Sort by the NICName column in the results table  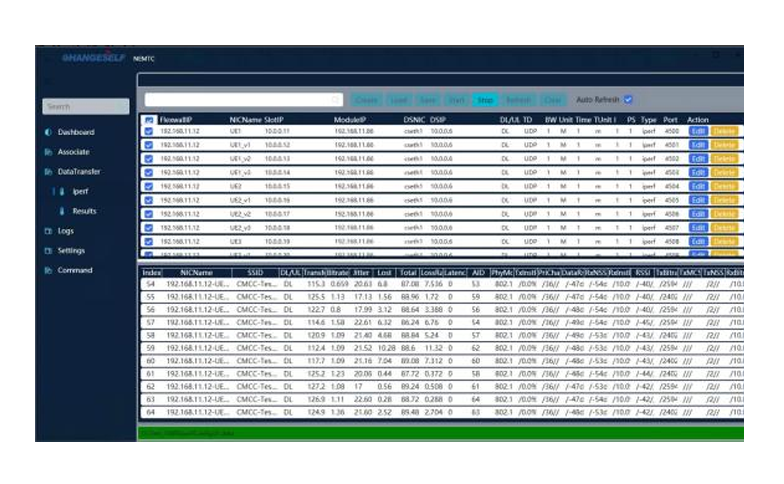coord(196,272)
